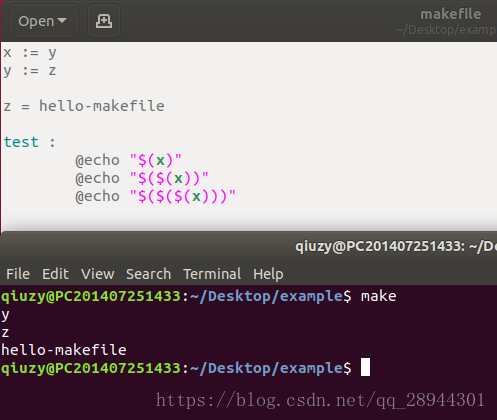Open the Terminal menu in the menu bar
This screenshot has height=420, width=497.
(212, 274)
